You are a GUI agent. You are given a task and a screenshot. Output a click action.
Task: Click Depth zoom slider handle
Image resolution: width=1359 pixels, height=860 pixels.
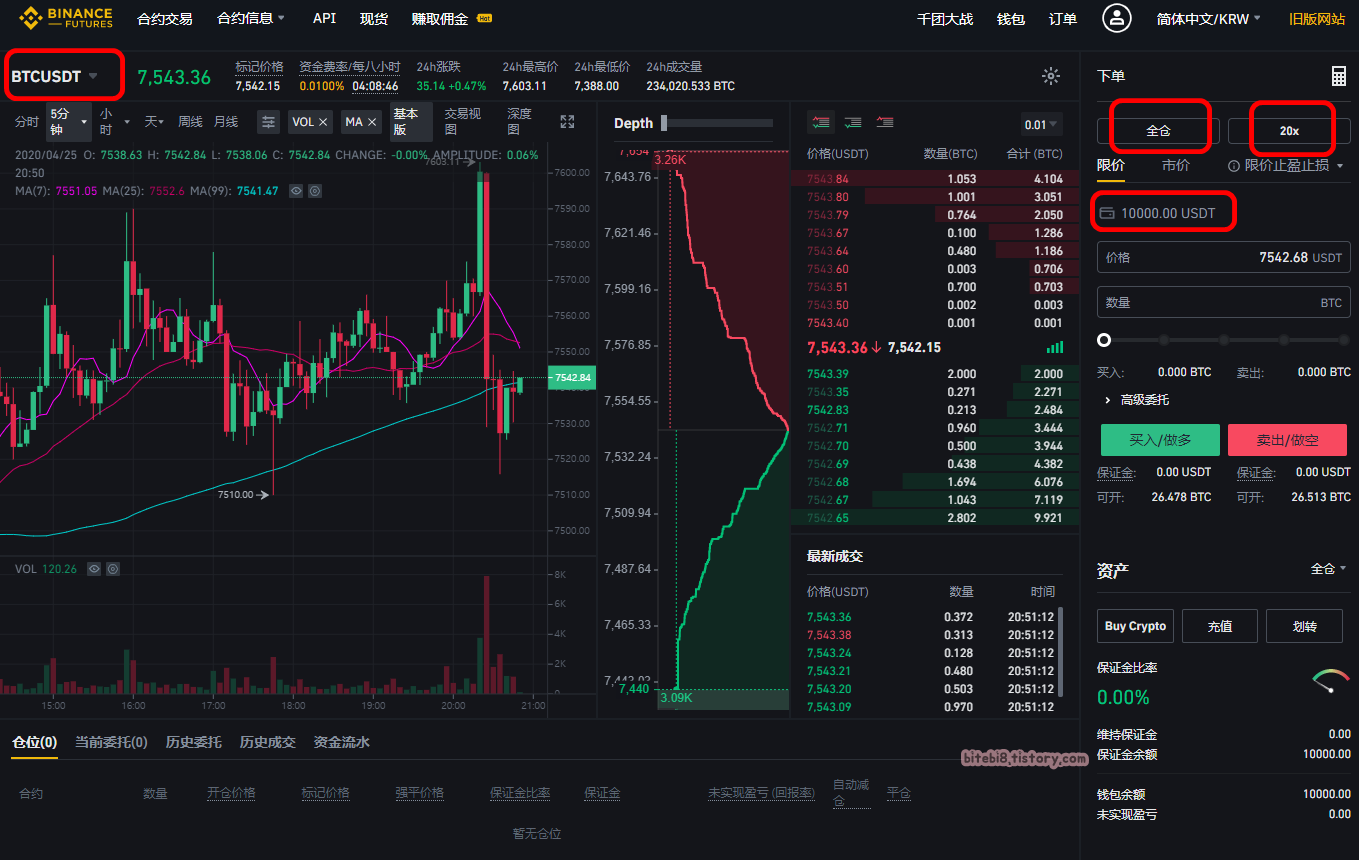664,123
